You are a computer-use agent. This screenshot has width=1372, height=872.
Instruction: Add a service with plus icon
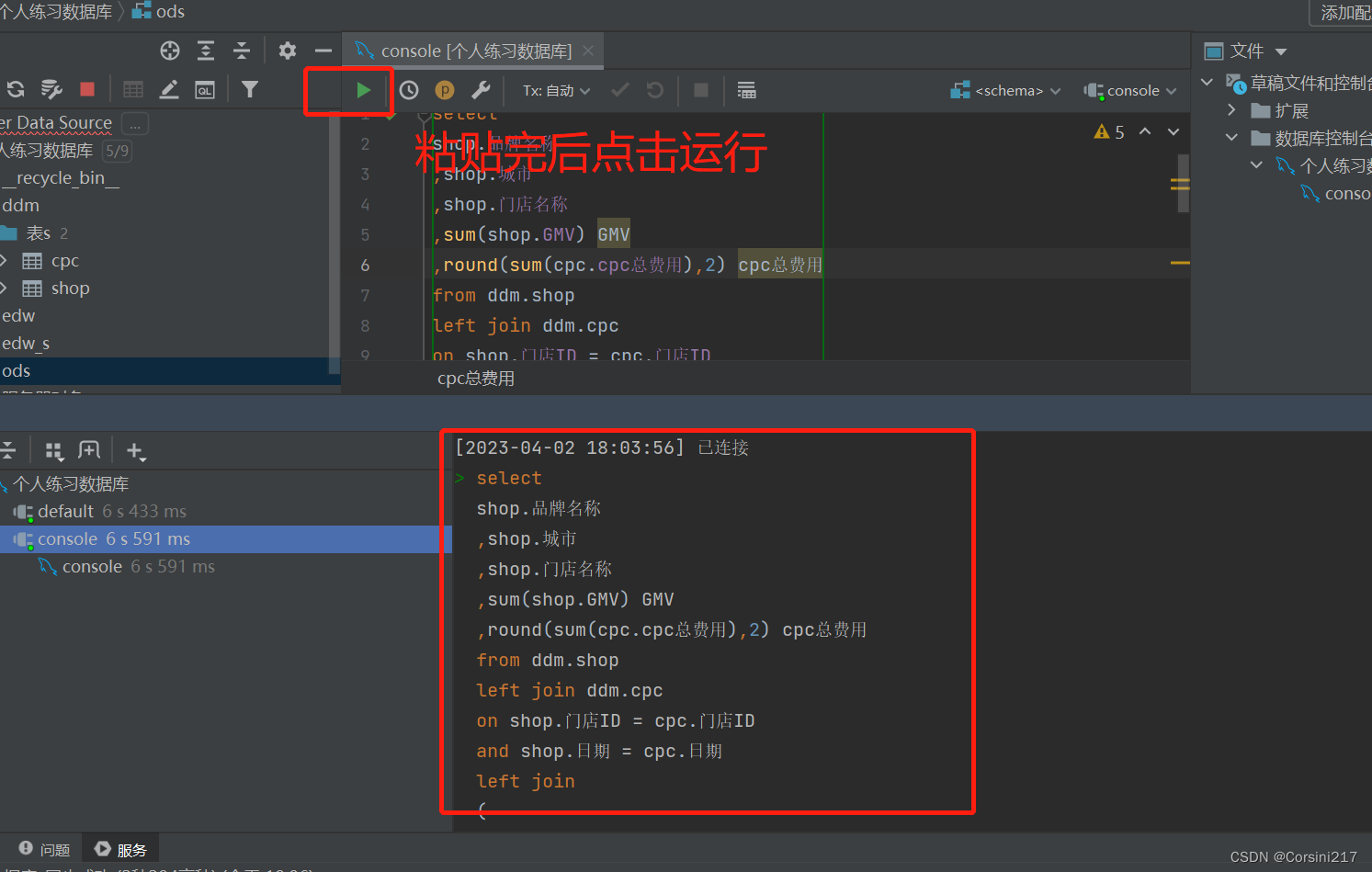click(x=135, y=450)
